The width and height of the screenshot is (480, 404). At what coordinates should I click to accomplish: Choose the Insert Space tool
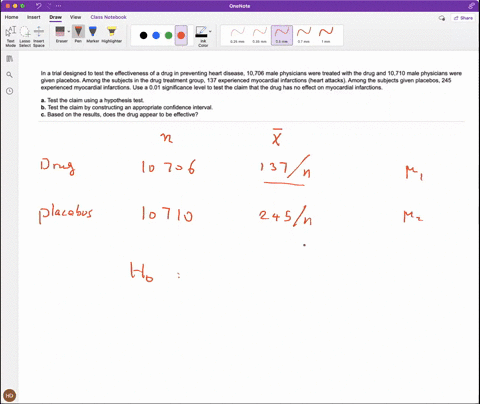click(x=39, y=36)
